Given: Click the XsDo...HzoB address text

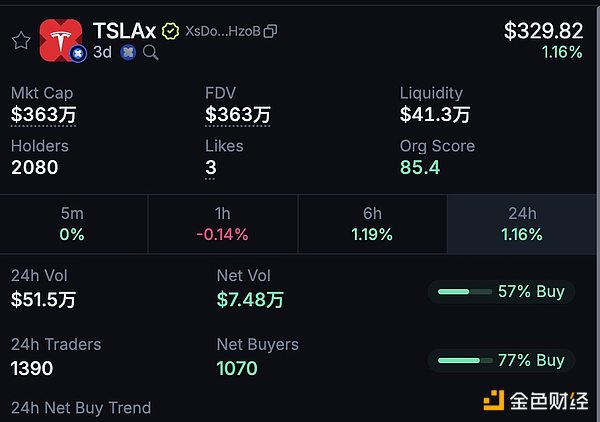Looking at the screenshot, I should 222,32.
